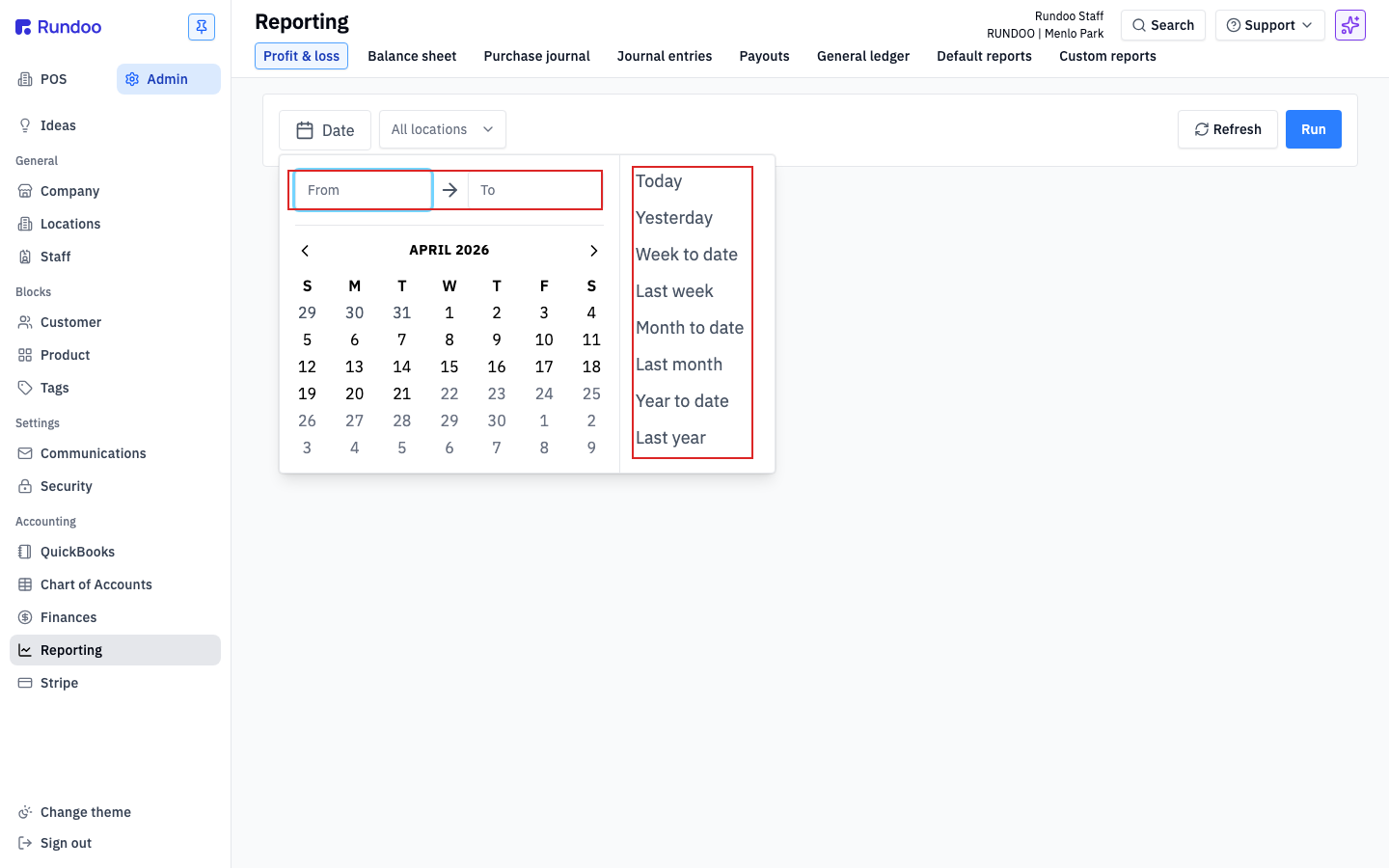
Task: Click the blue Run button
Action: point(1314,129)
